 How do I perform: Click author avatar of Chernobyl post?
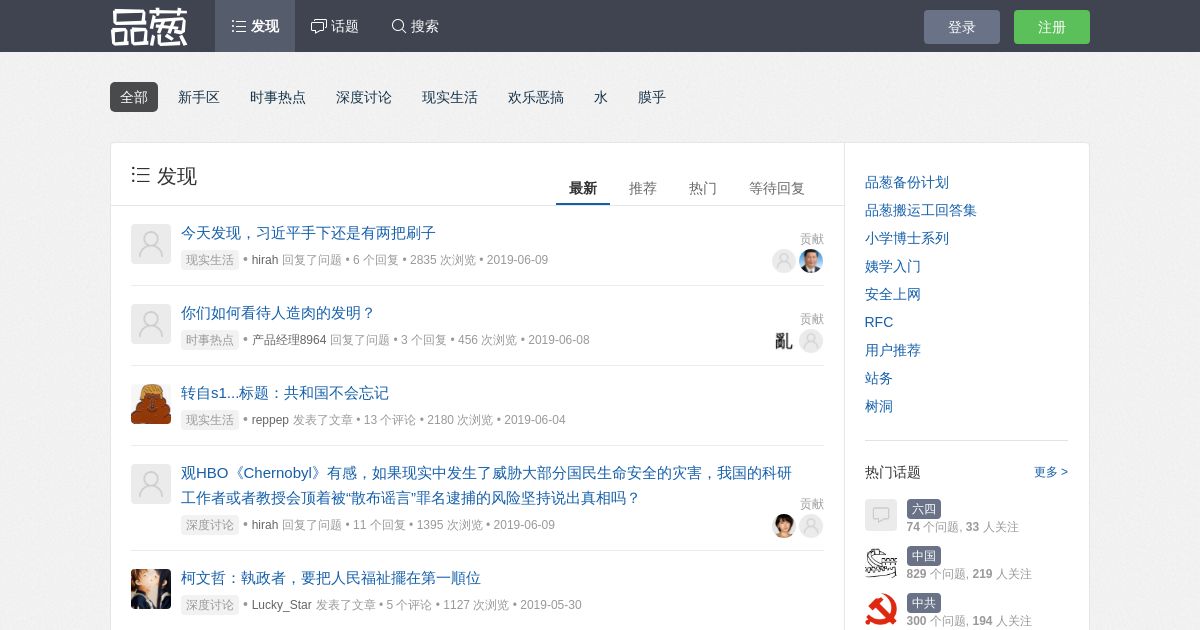pyautogui.click(x=151, y=484)
